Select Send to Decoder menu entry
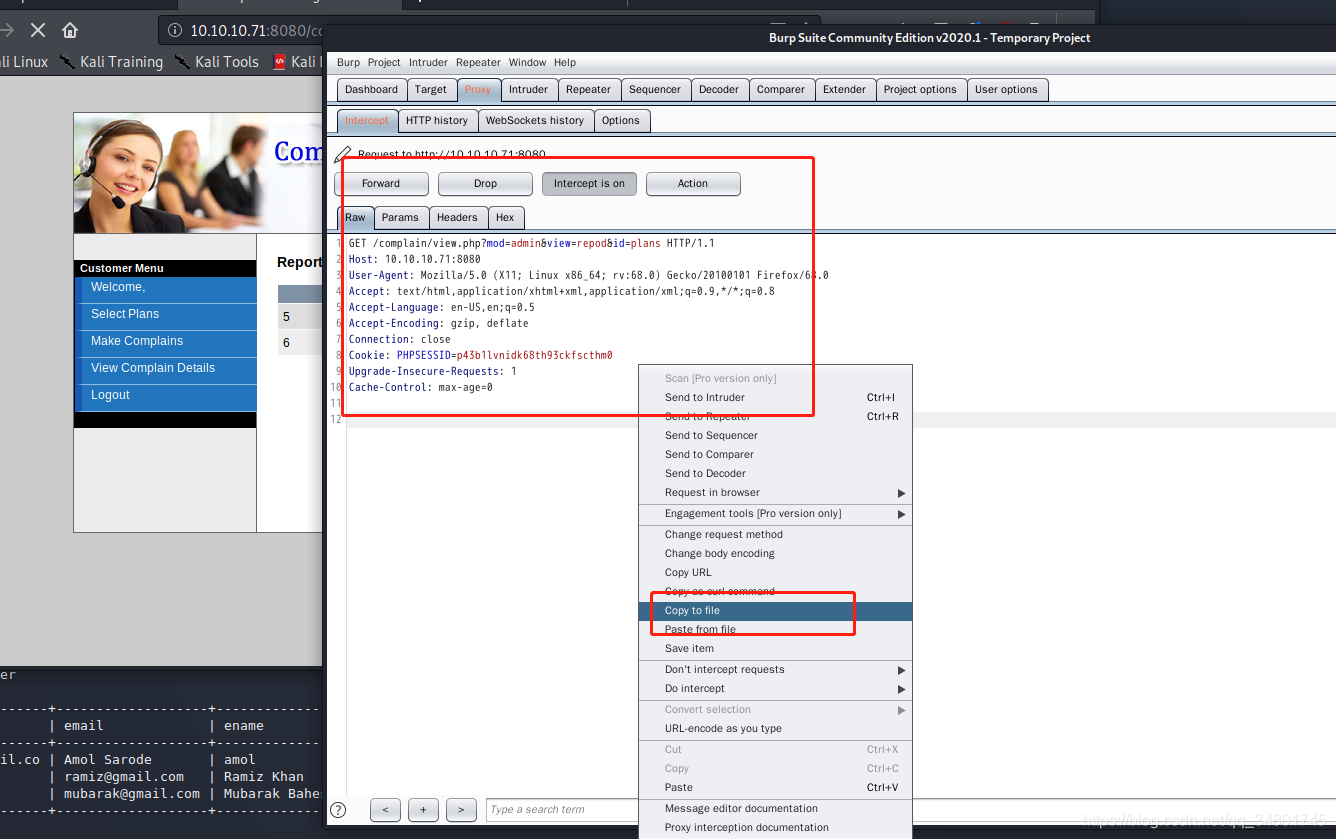This screenshot has height=839, width=1336. [x=775, y=474]
